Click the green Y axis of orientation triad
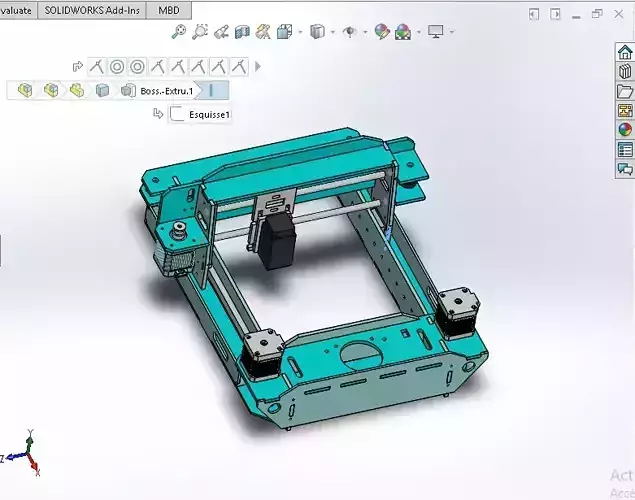Viewport: 635px width, 500px height. pyautogui.click(x=29, y=442)
